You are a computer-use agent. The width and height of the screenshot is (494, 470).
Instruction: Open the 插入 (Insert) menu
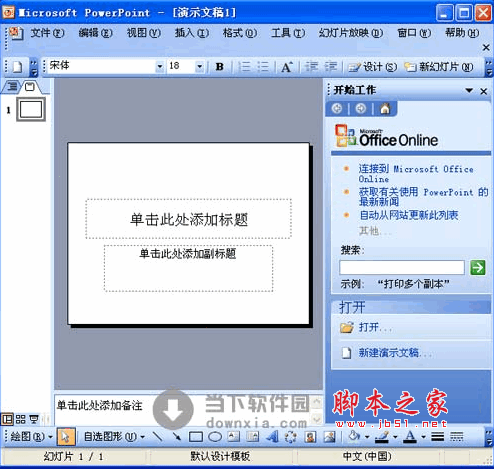[x=192, y=33]
